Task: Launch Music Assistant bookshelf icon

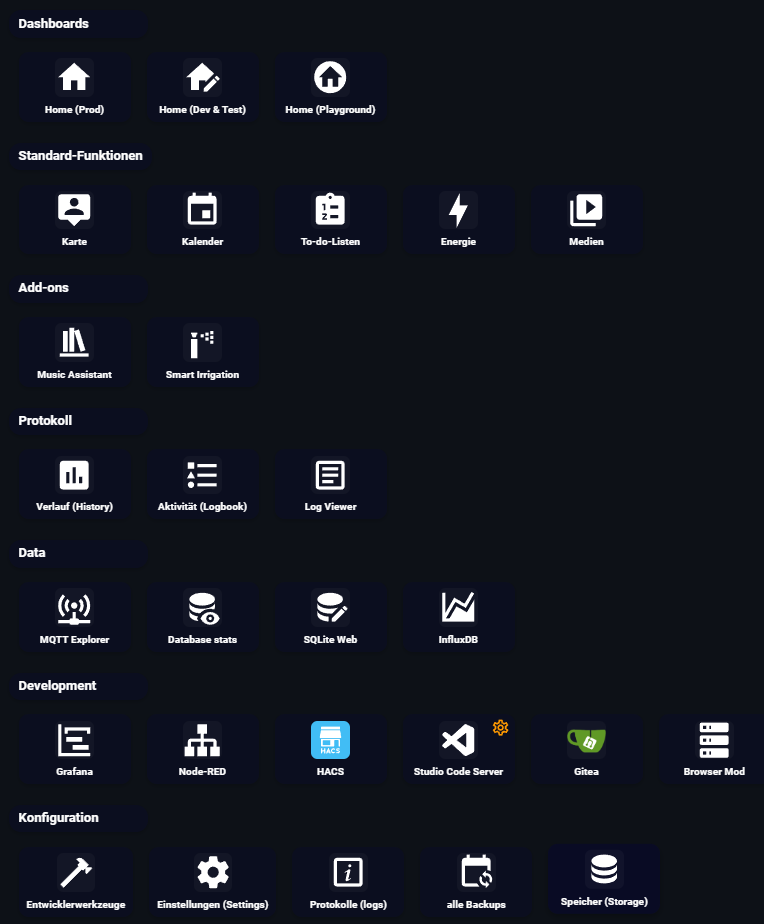Action: pos(74,342)
